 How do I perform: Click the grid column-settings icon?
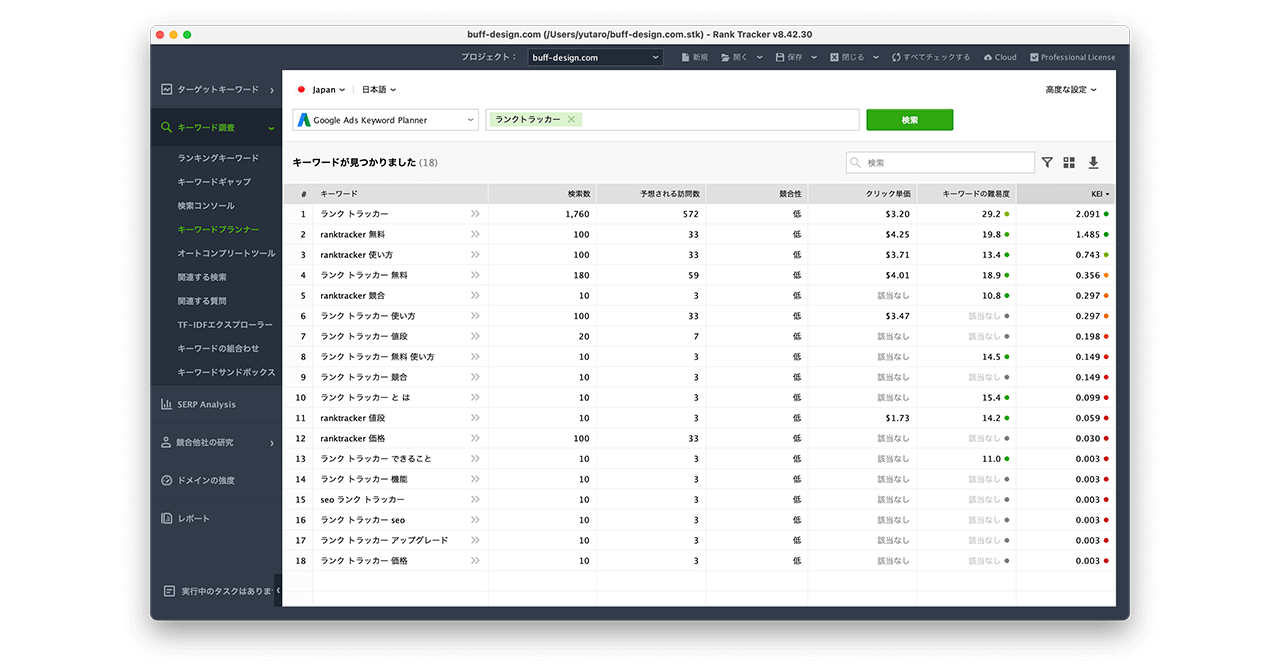tap(1069, 163)
